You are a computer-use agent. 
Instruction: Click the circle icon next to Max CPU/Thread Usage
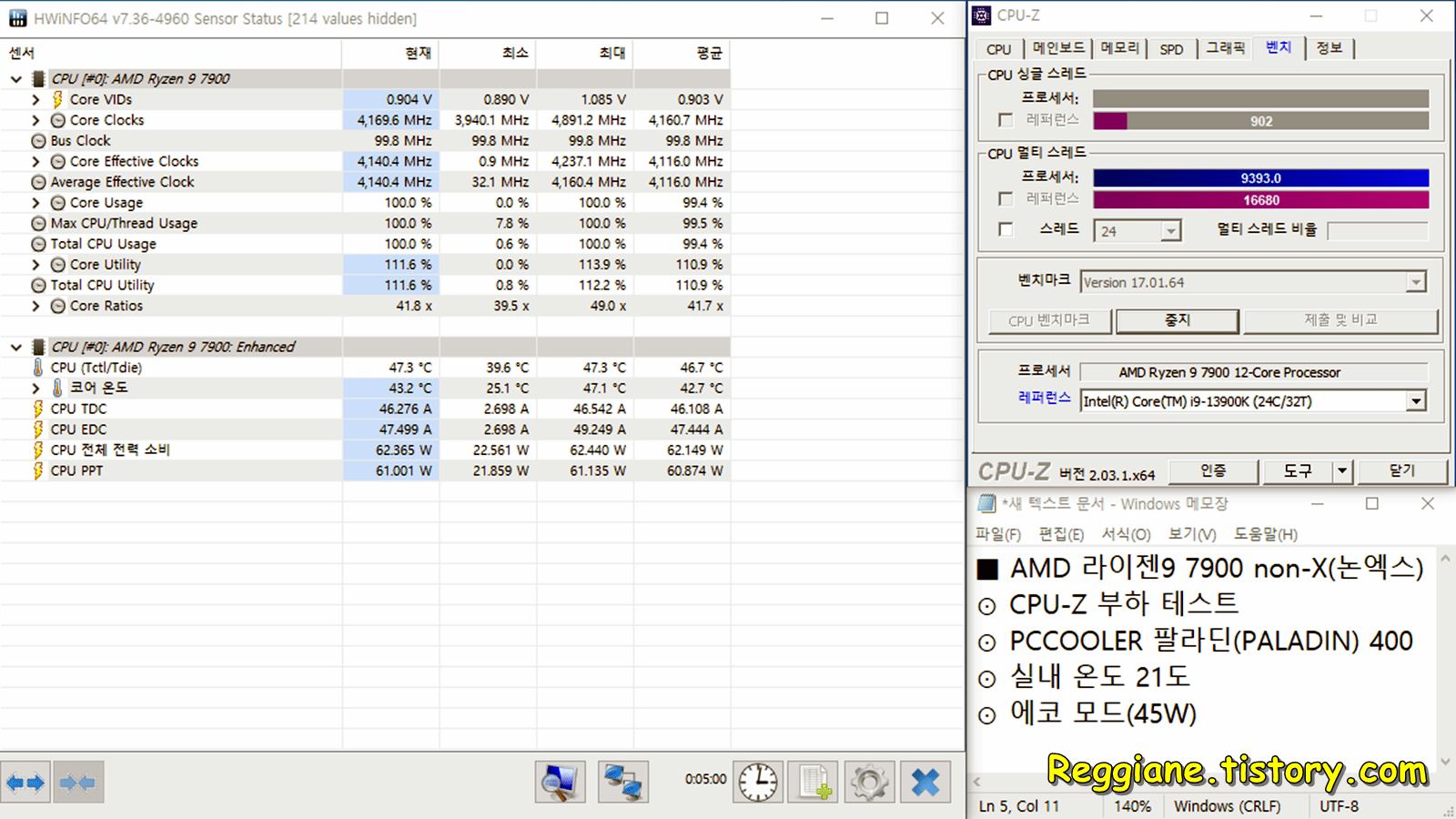[38, 223]
